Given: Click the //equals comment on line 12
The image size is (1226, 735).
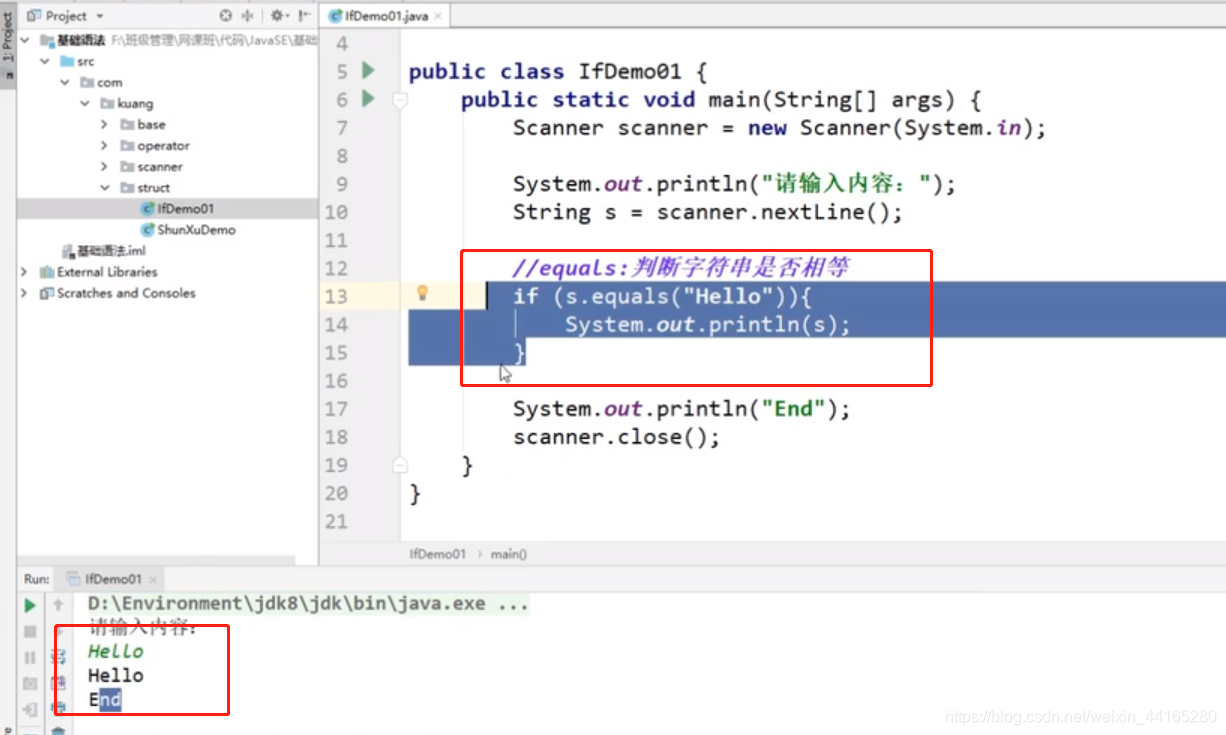Looking at the screenshot, I should [681, 268].
